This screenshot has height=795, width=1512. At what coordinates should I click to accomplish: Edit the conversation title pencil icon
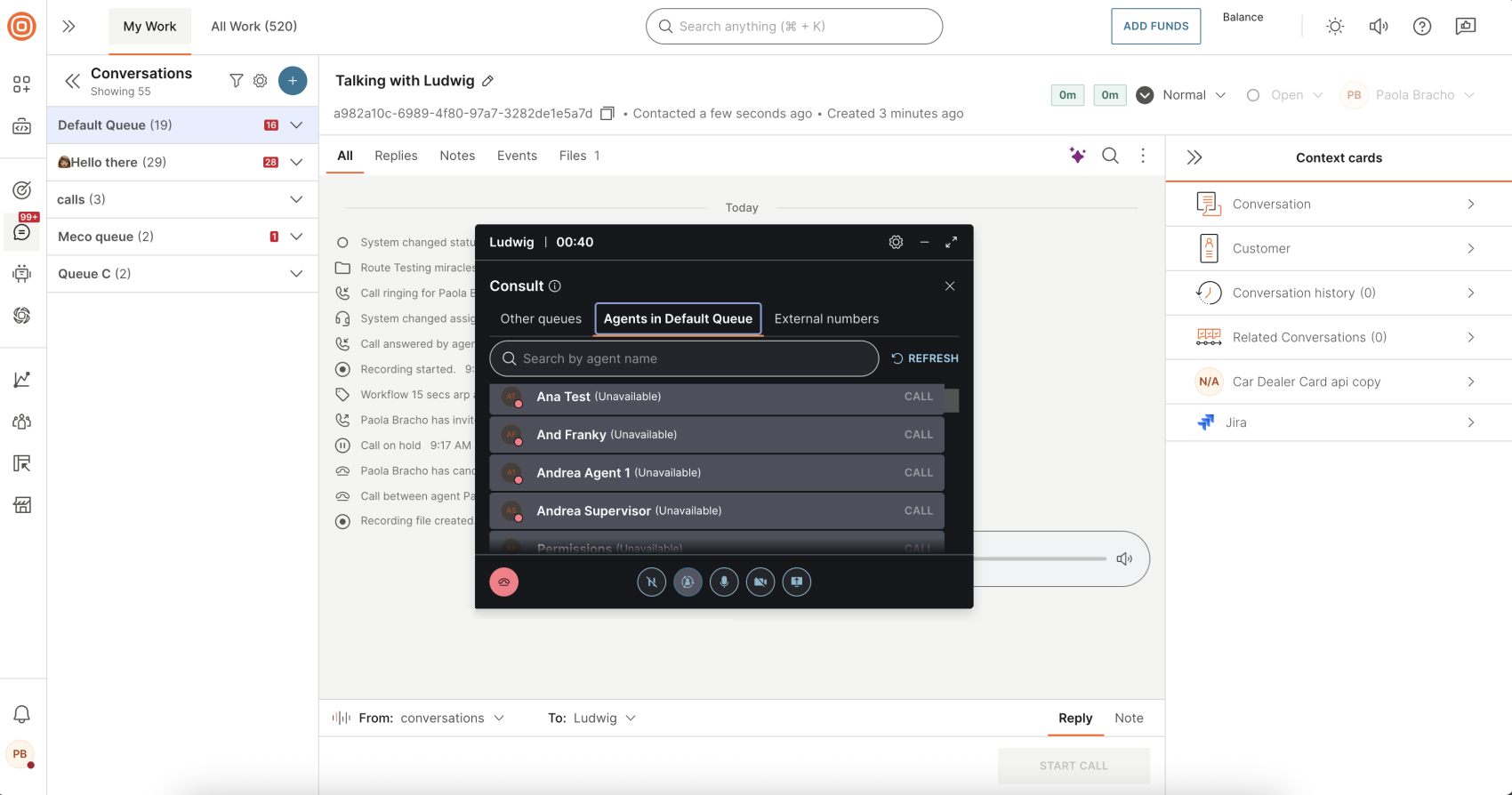pos(487,81)
